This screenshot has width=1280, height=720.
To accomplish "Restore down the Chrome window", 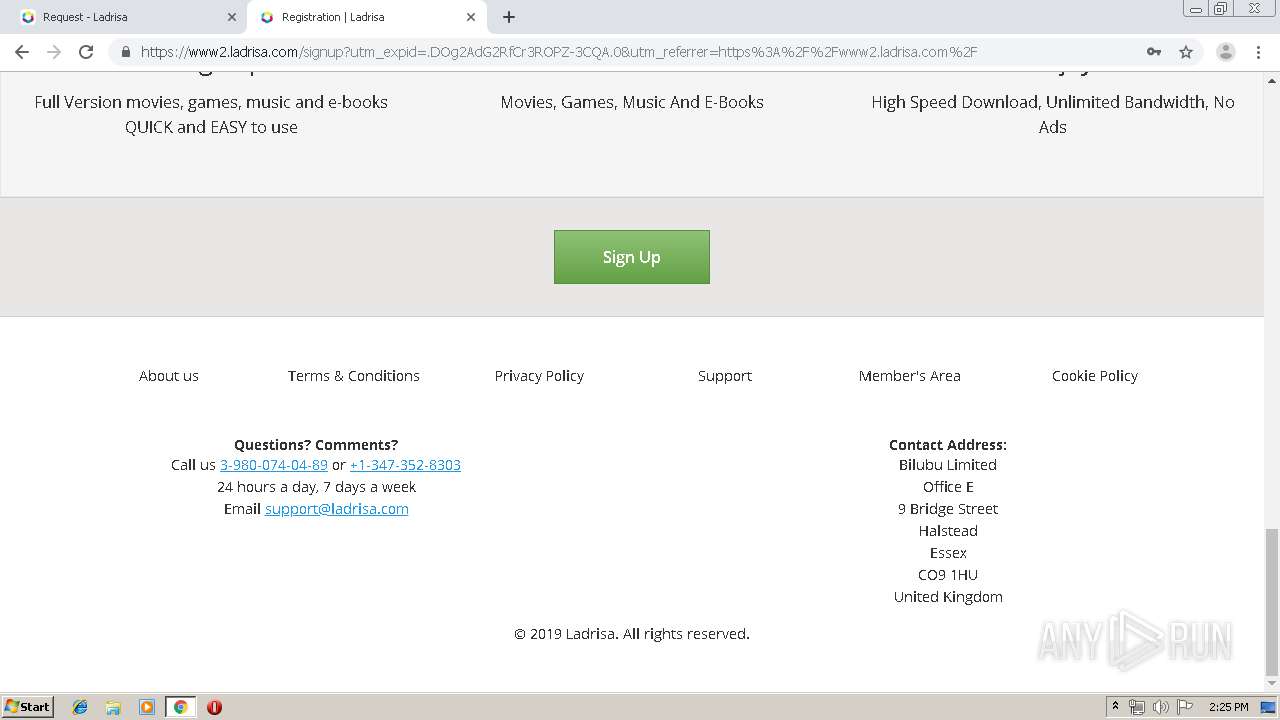I will [x=1221, y=9].
